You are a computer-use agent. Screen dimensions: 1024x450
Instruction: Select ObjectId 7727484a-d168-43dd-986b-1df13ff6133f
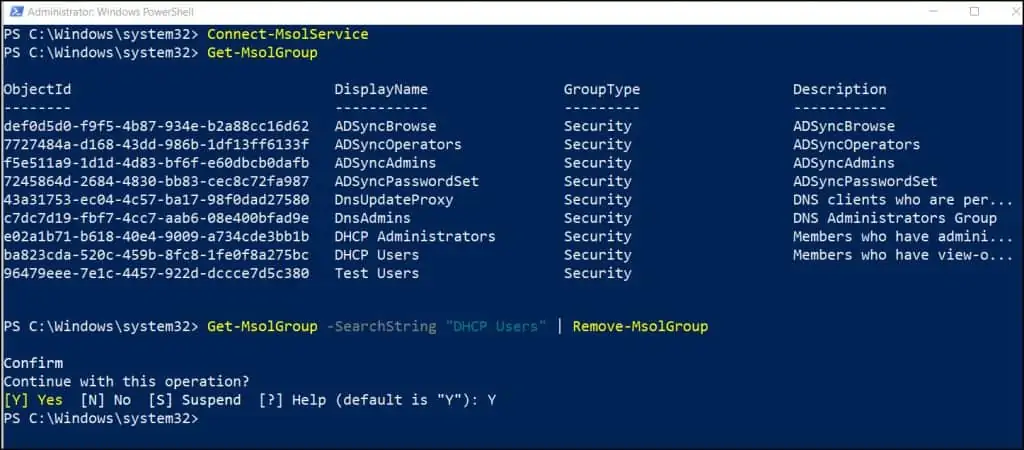156,144
